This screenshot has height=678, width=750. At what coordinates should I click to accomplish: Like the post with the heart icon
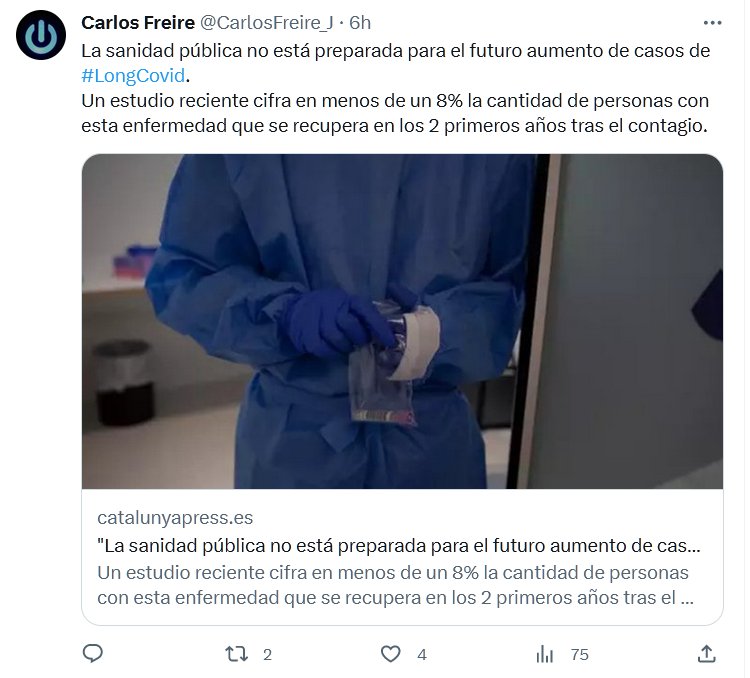pyautogui.click(x=390, y=654)
